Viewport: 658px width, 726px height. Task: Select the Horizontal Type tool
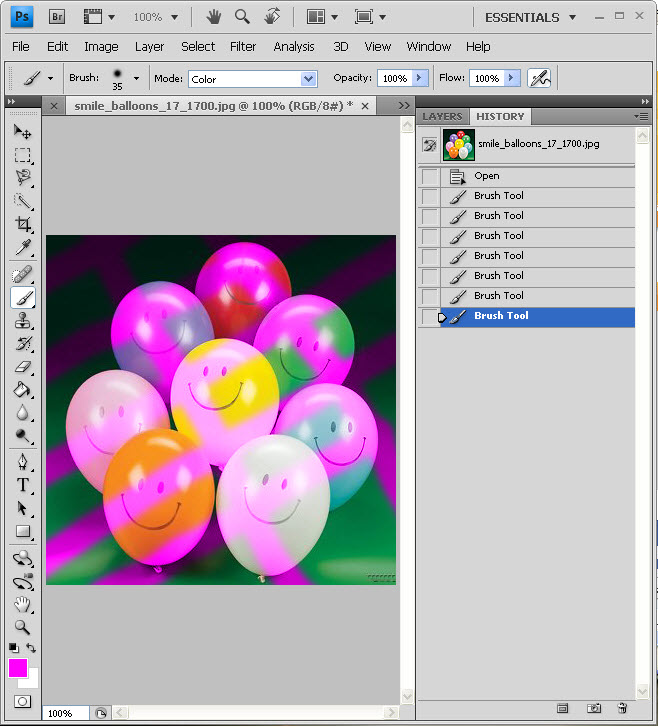pos(22,485)
